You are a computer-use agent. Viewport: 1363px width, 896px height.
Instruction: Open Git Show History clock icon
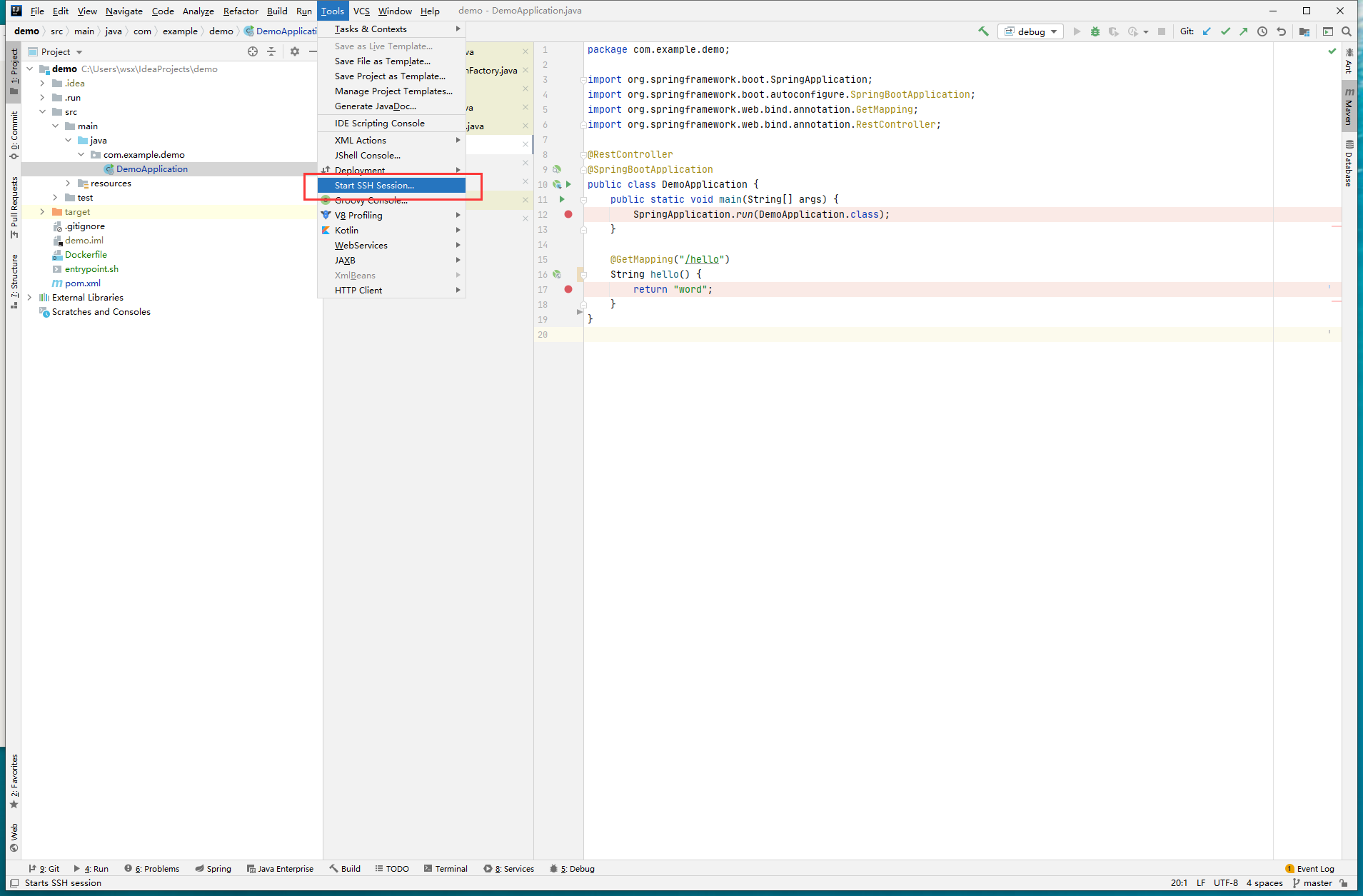pos(1262,31)
